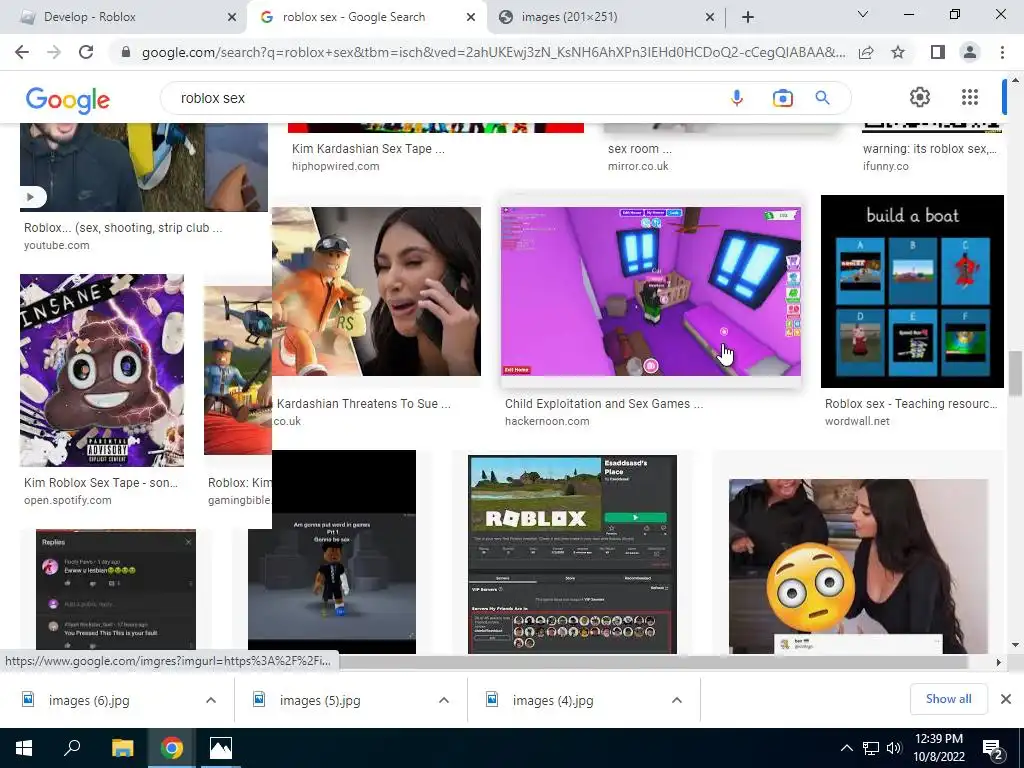The width and height of the screenshot is (1024, 768).
Task: Expand options for images (5).jpg download
Action: tap(444, 700)
